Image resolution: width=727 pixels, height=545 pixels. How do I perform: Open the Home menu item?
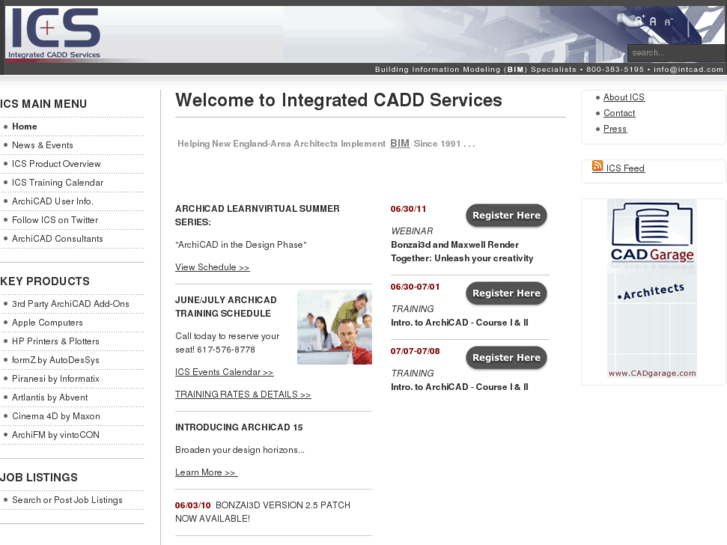(25, 127)
